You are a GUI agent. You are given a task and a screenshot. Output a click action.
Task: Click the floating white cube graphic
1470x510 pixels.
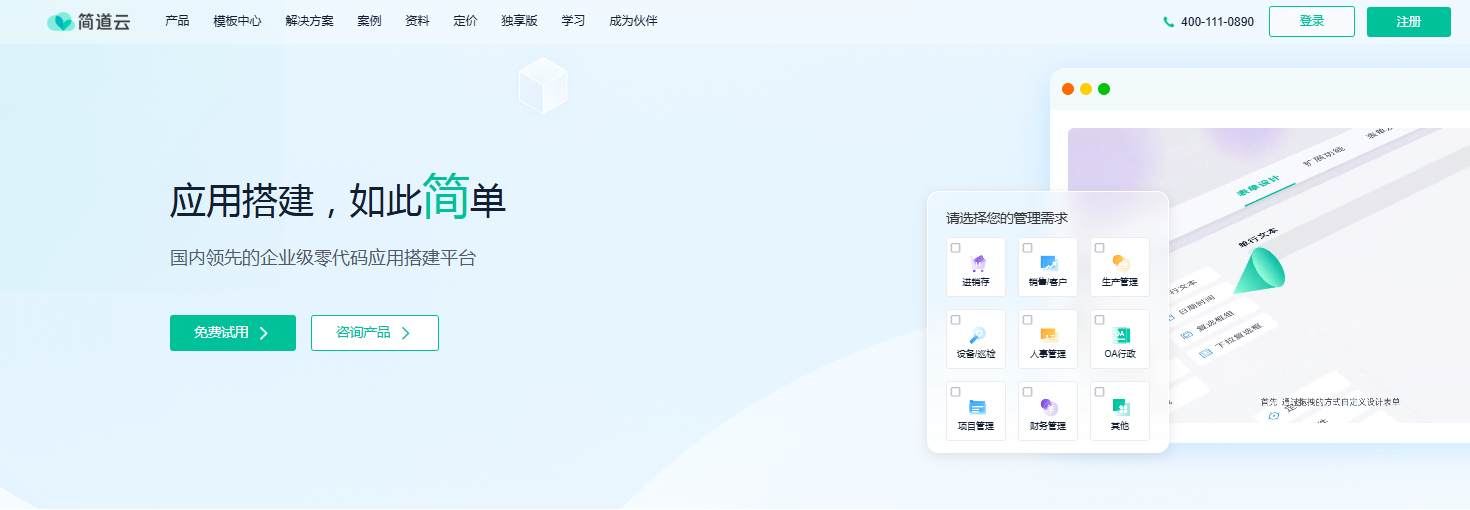pyautogui.click(x=543, y=85)
